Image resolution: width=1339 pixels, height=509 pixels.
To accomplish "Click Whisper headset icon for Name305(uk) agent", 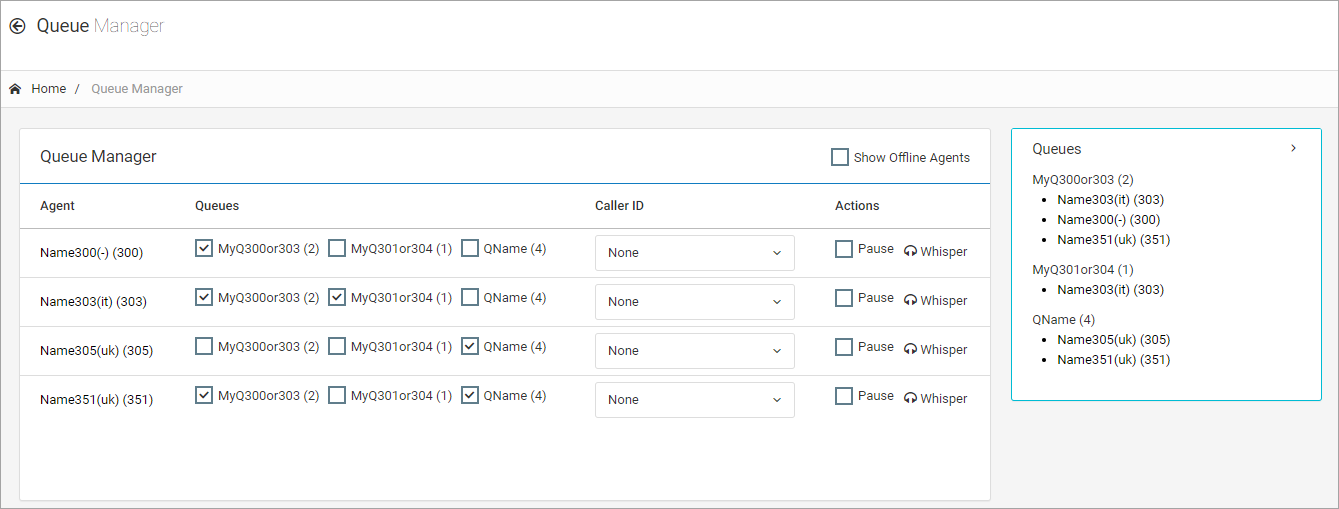I will (910, 350).
